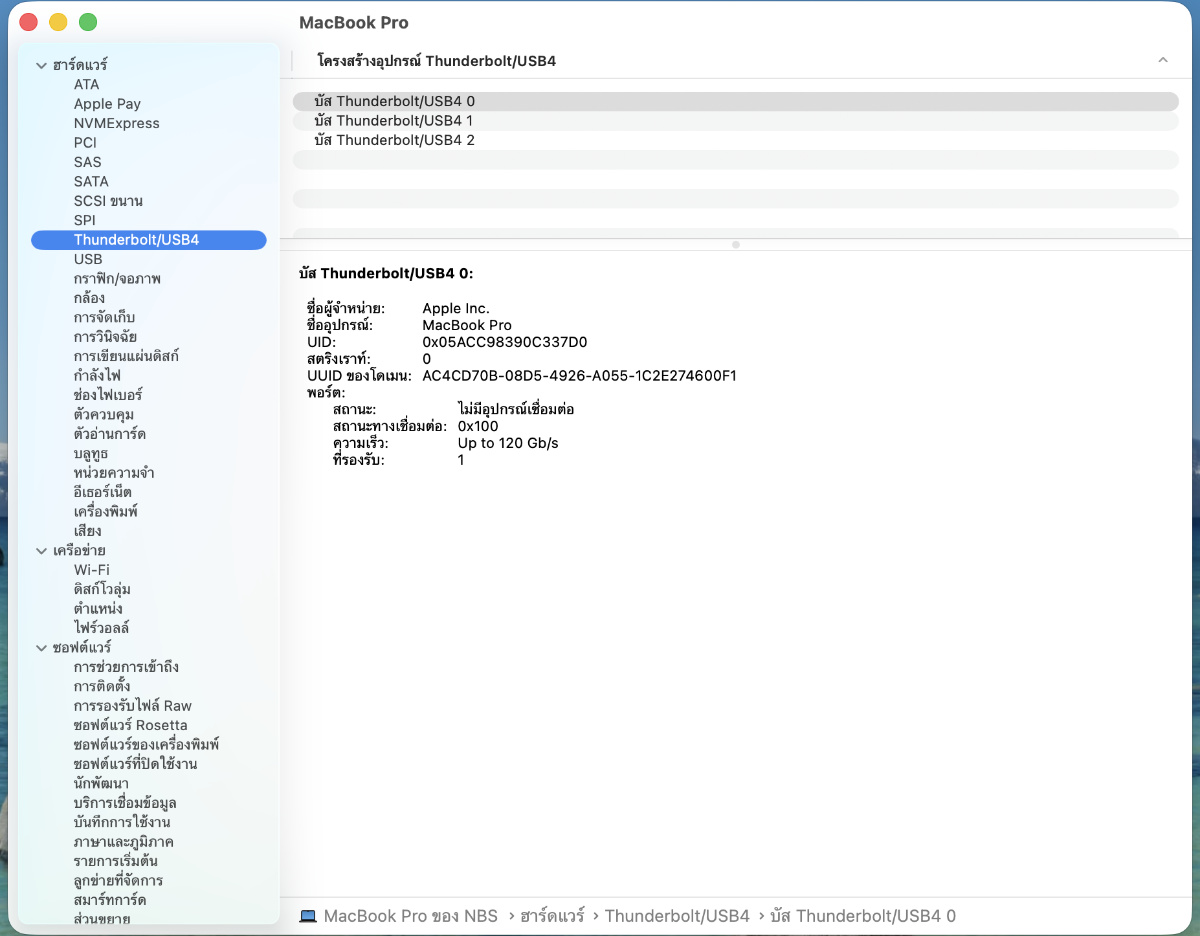Open กราฟิก/จอภาพ sidebar item

[117, 278]
